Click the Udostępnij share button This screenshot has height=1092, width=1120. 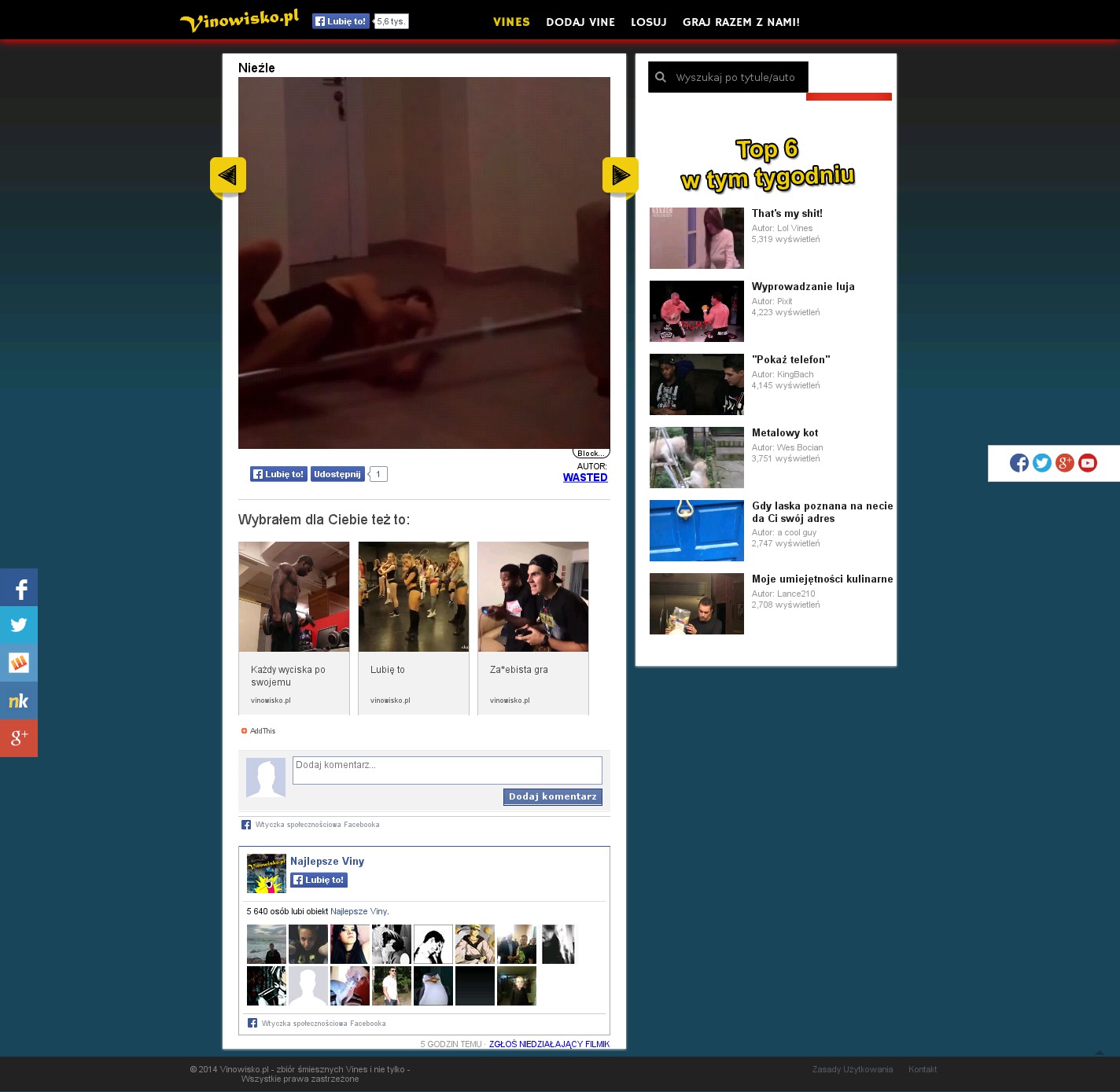(337, 474)
